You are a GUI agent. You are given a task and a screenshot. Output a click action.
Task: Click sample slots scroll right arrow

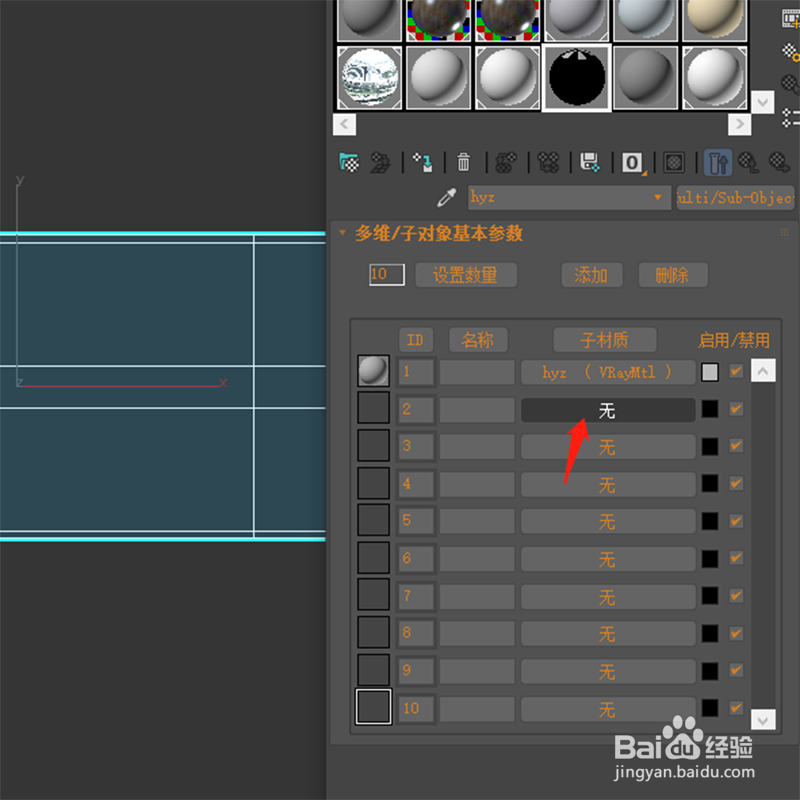pyautogui.click(x=739, y=124)
